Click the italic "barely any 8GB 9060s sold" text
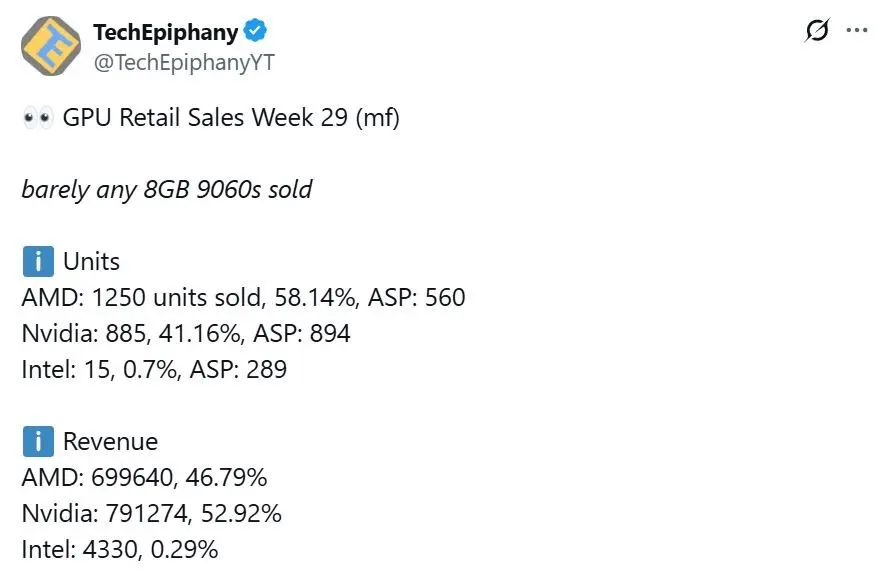887x576 pixels. (x=166, y=189)
